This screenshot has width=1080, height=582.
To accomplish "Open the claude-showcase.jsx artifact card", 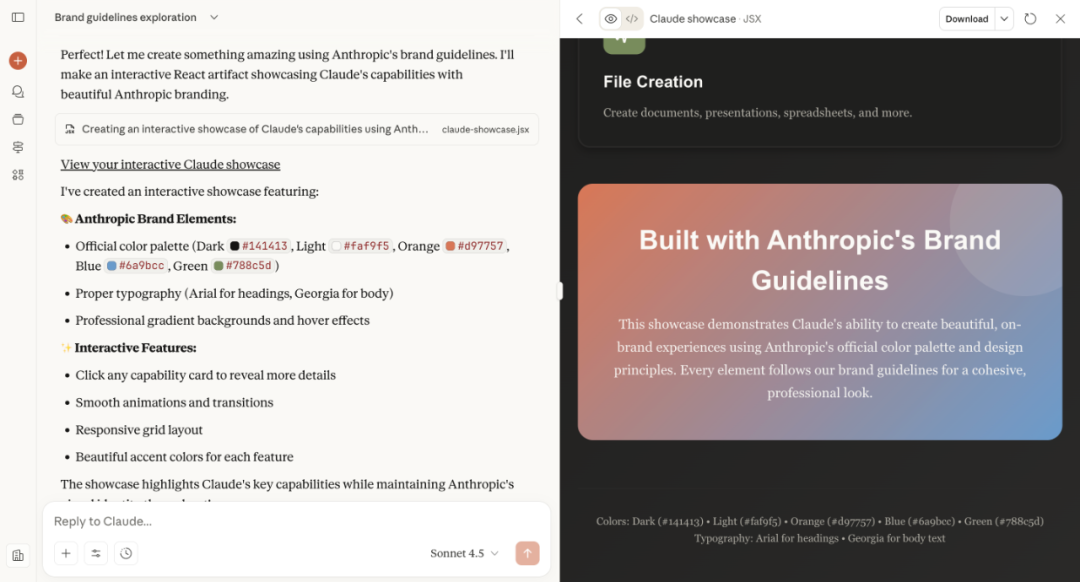I will tap(297, 129).
